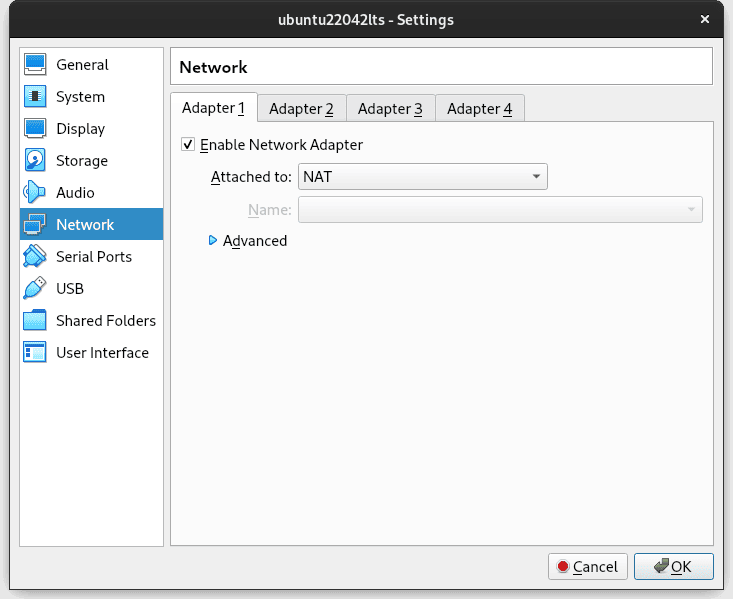Click the User Interface window icon
The height and width of the screenshot is (599, 733).
pos(35,352)
